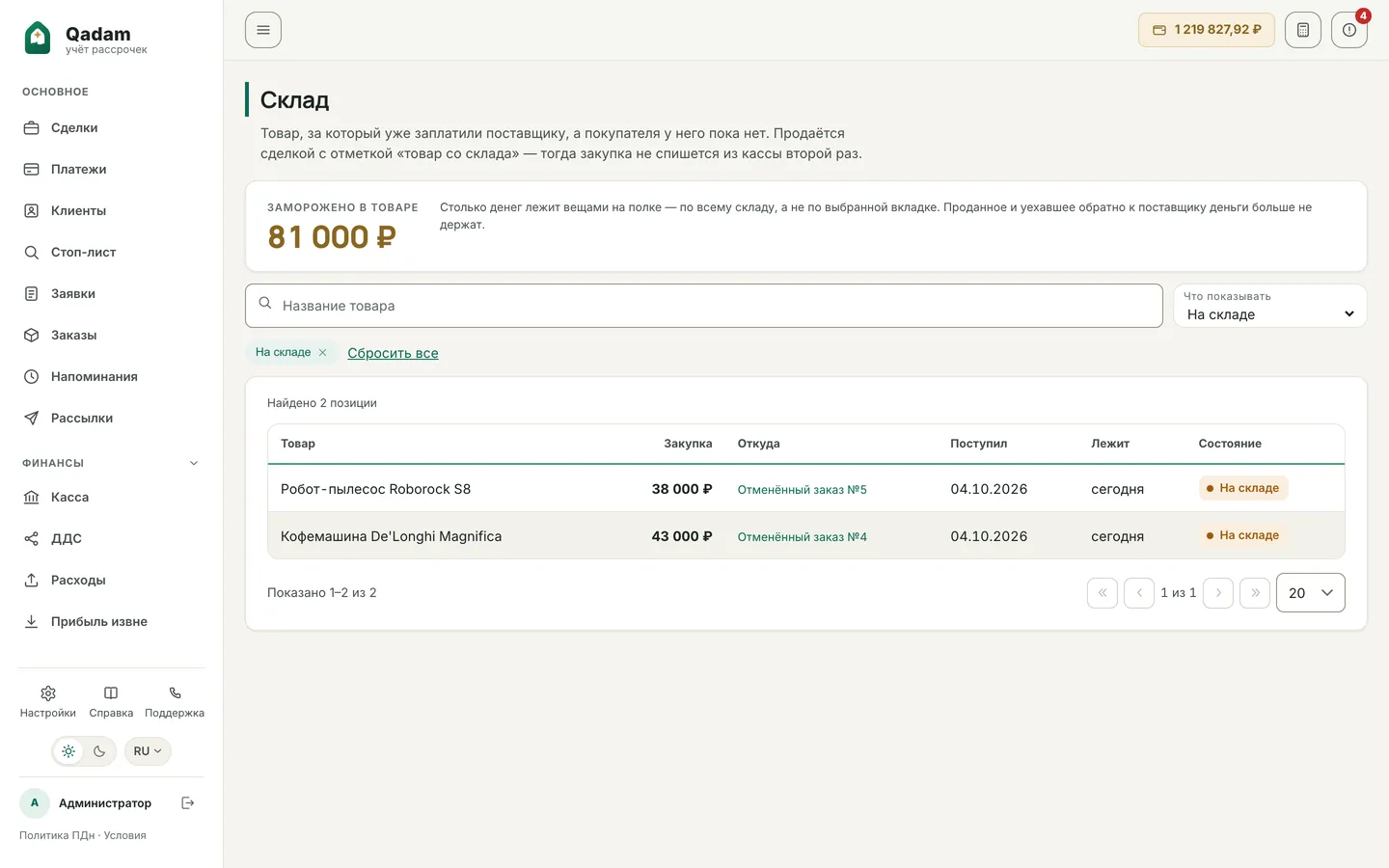The width and height of the screenshot is (1389, 868).
Task: Go to last page pagination button
Action: [1255, 593]
